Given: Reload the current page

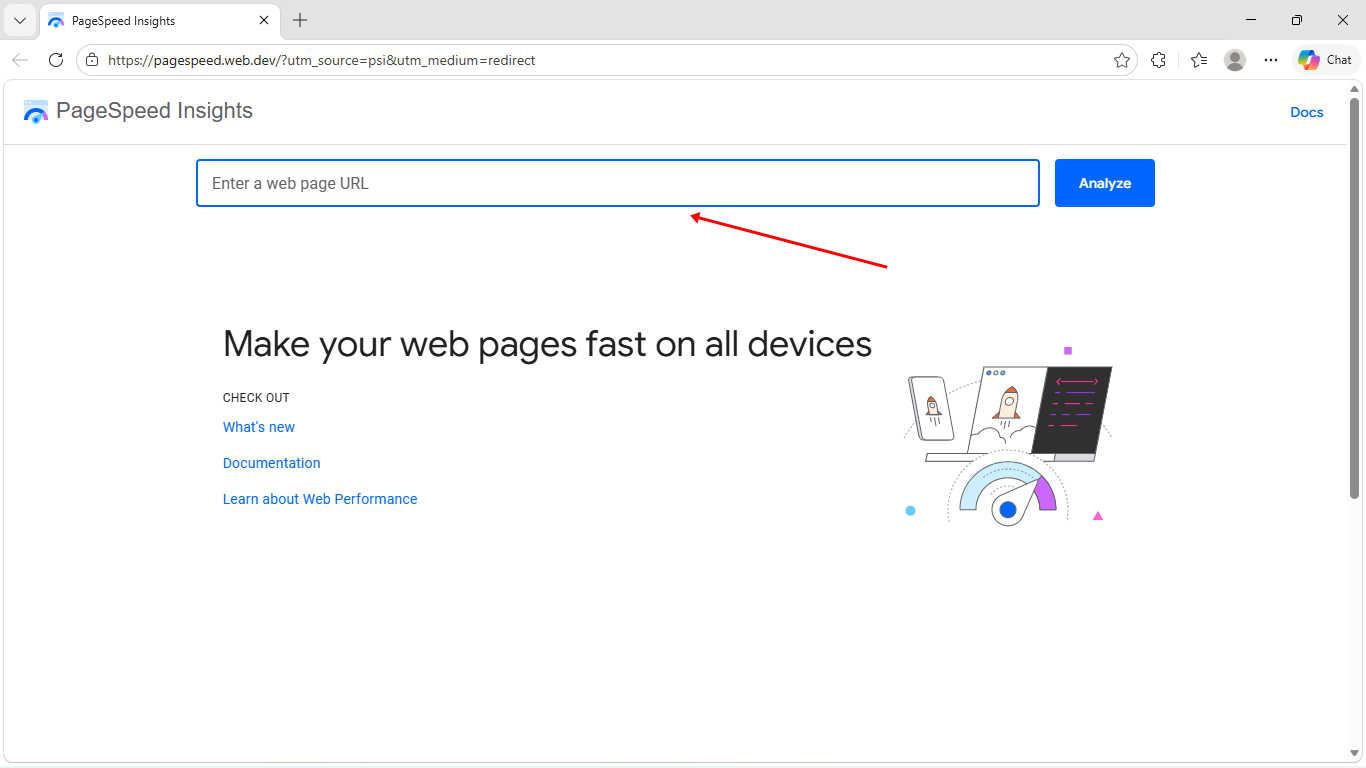Looking at the screenshot, I should coord(56,60).
